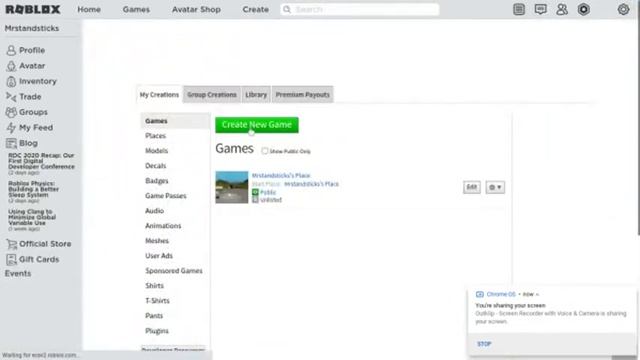Click the Gift Cards sidebar icon
The image size is (640, 360).
[11, 260]
